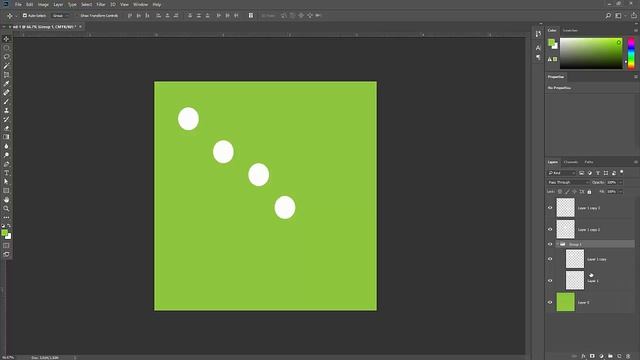Image resolution: width=640 pixels, height=360 pixels.
Task: Open the Fill dropdown arrow
Action: click(x=620, y=192)
